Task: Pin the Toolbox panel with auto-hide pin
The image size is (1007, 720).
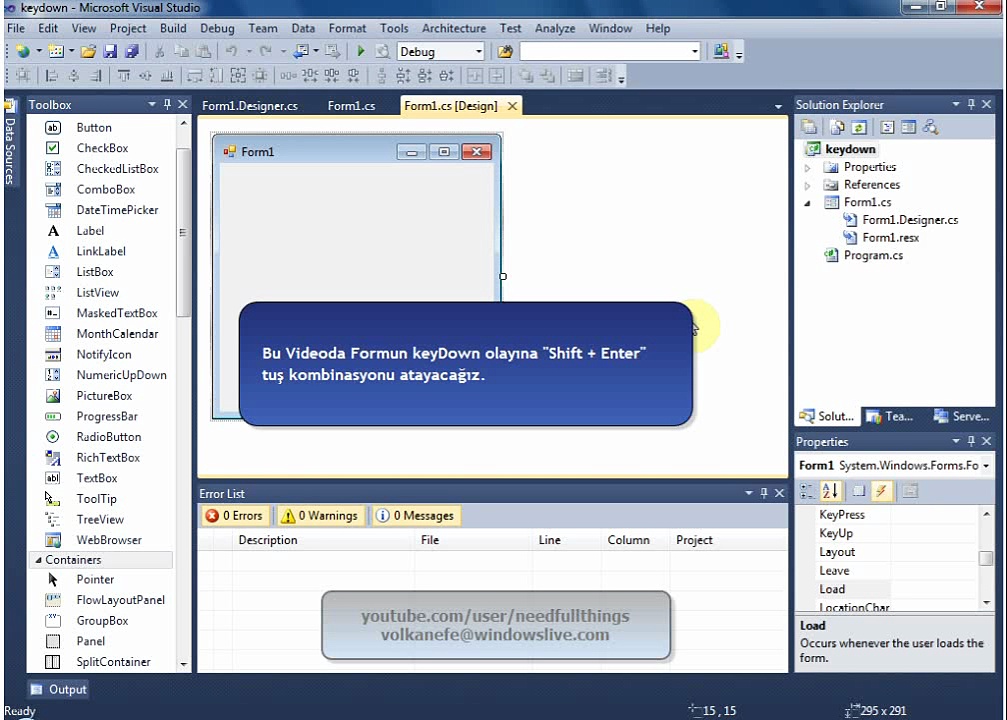Action: [x=168, y=104]
